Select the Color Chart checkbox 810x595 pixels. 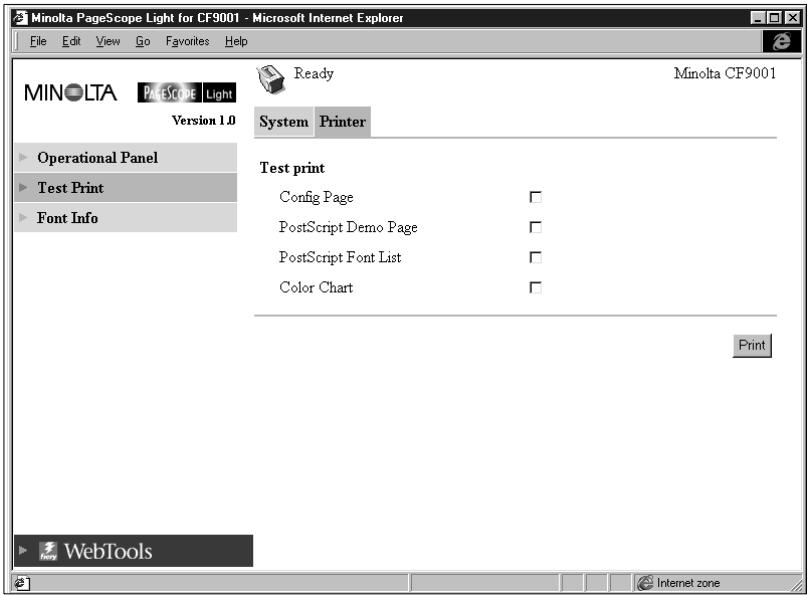click(x=536, y=287)
